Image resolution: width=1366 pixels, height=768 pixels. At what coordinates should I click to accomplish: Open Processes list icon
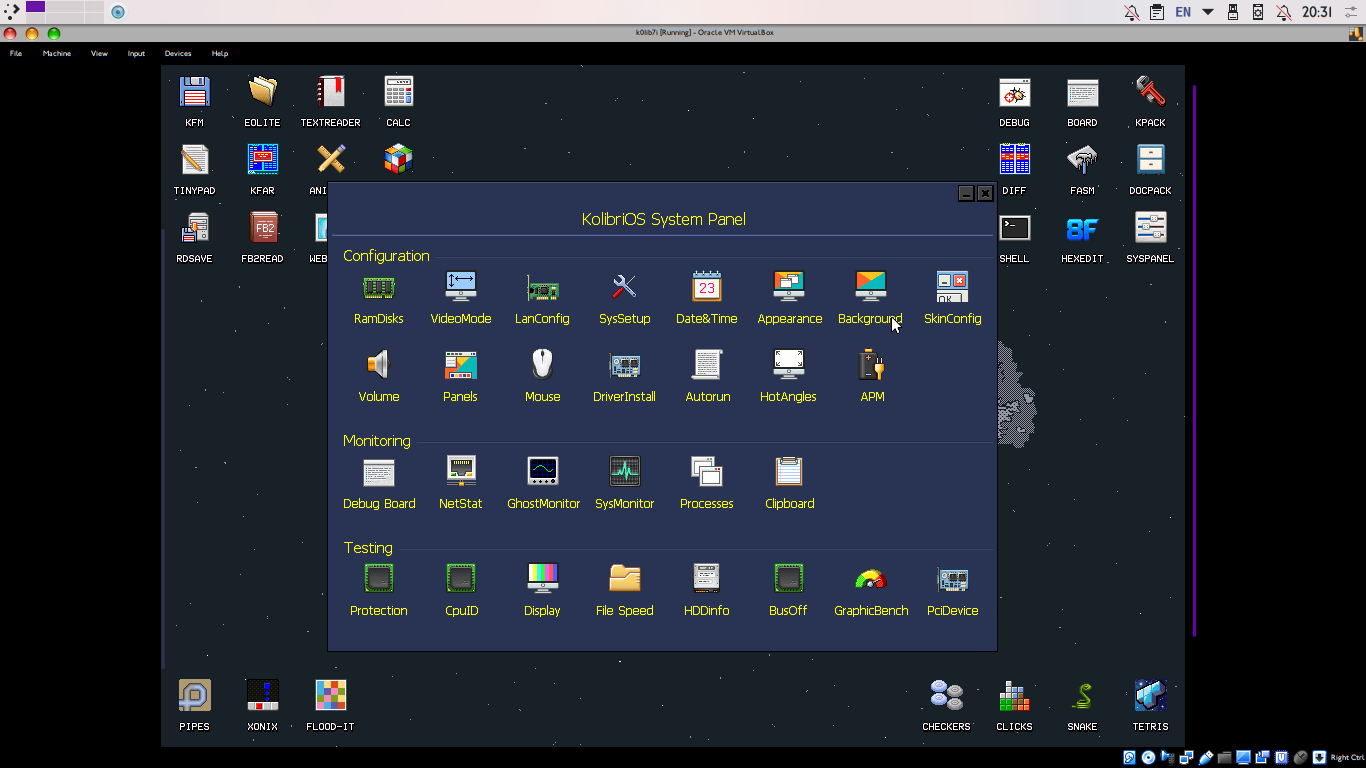(x=707, y=472)
